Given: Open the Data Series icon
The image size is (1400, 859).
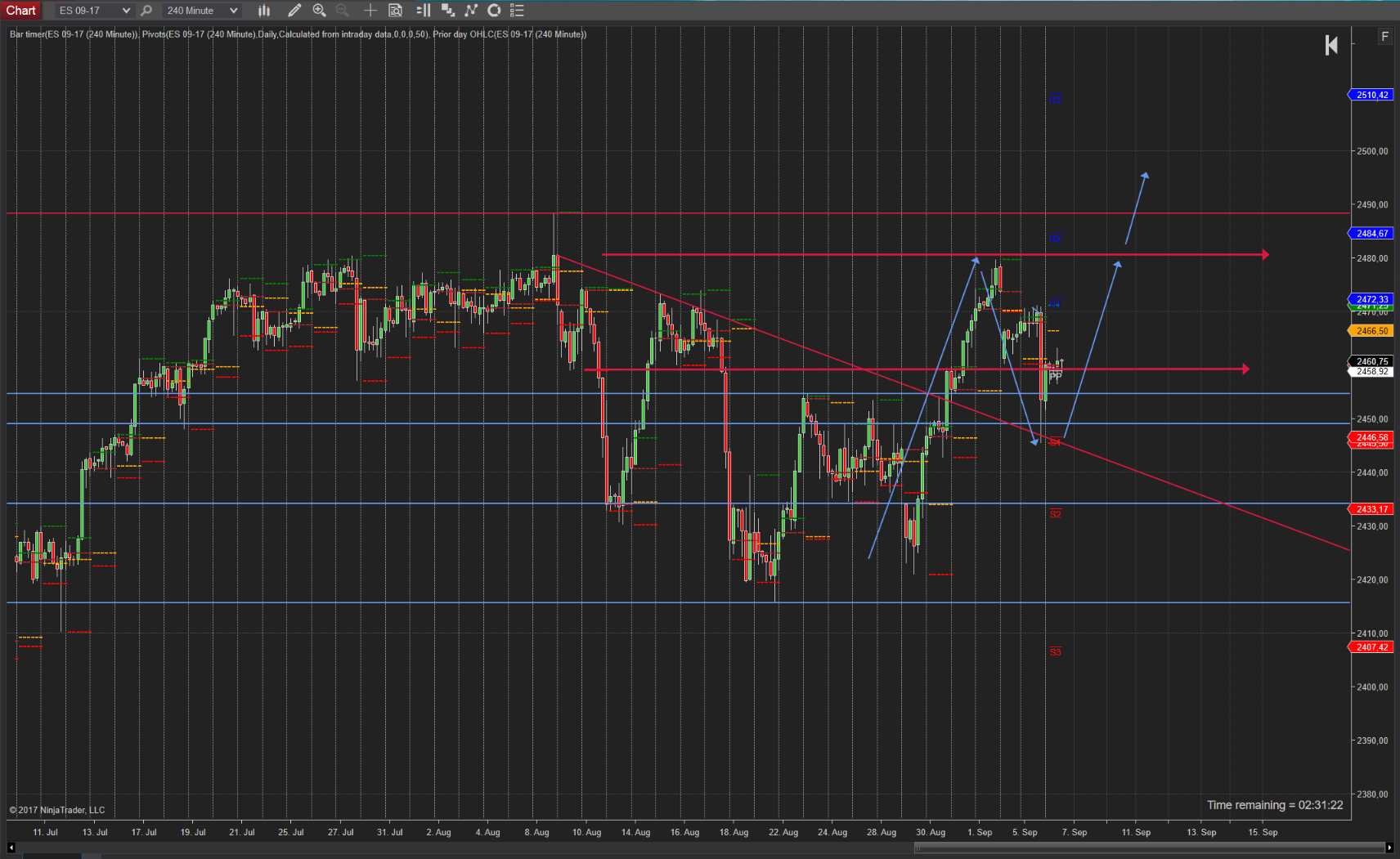Looking at the screenshot, I should pos(448,11).
